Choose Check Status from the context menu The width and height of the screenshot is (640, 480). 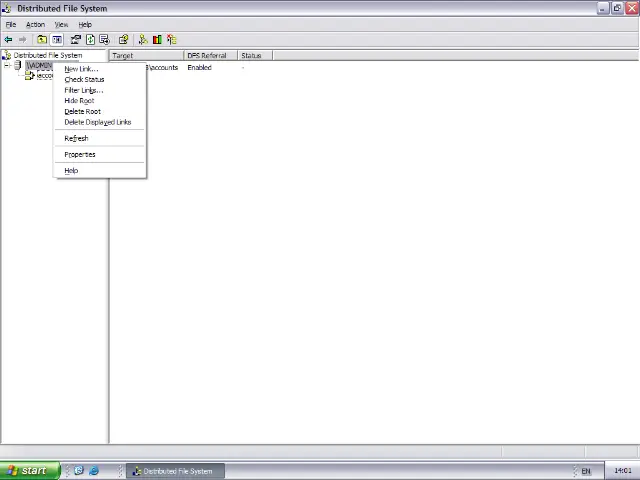coord(100,80)
